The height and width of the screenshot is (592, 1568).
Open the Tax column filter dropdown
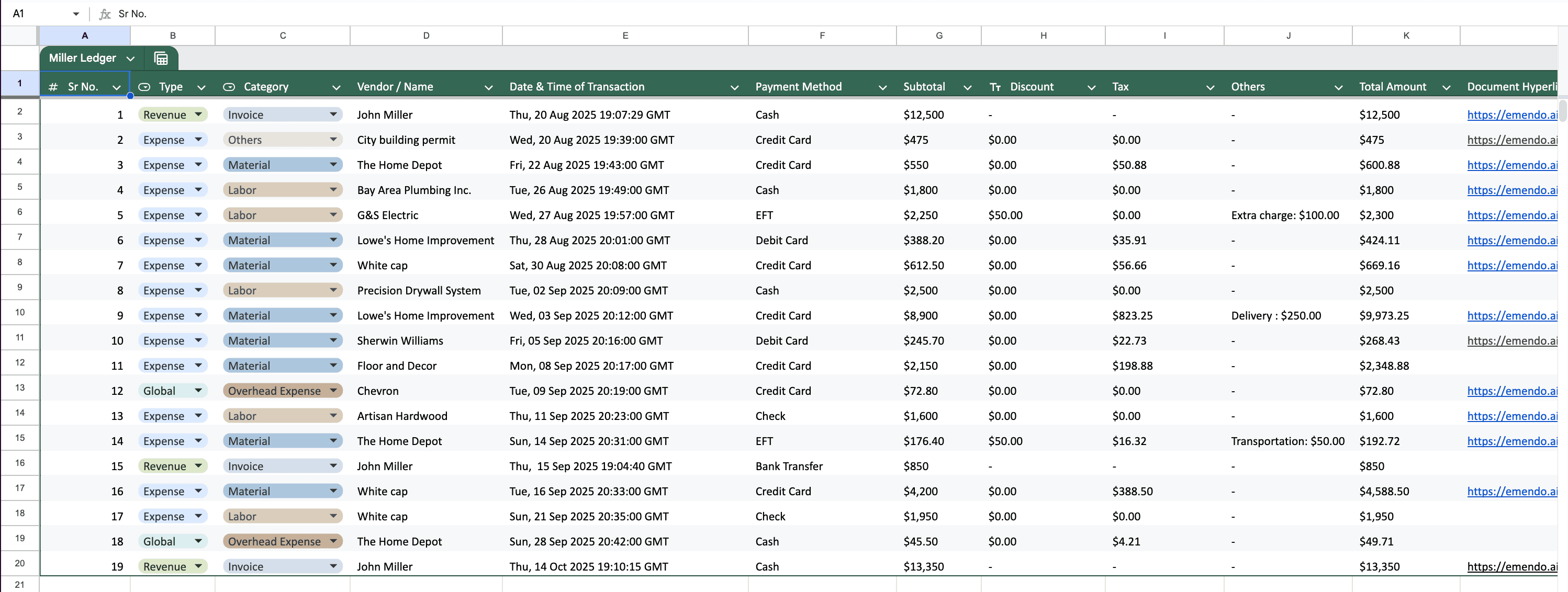[1210, 86]
